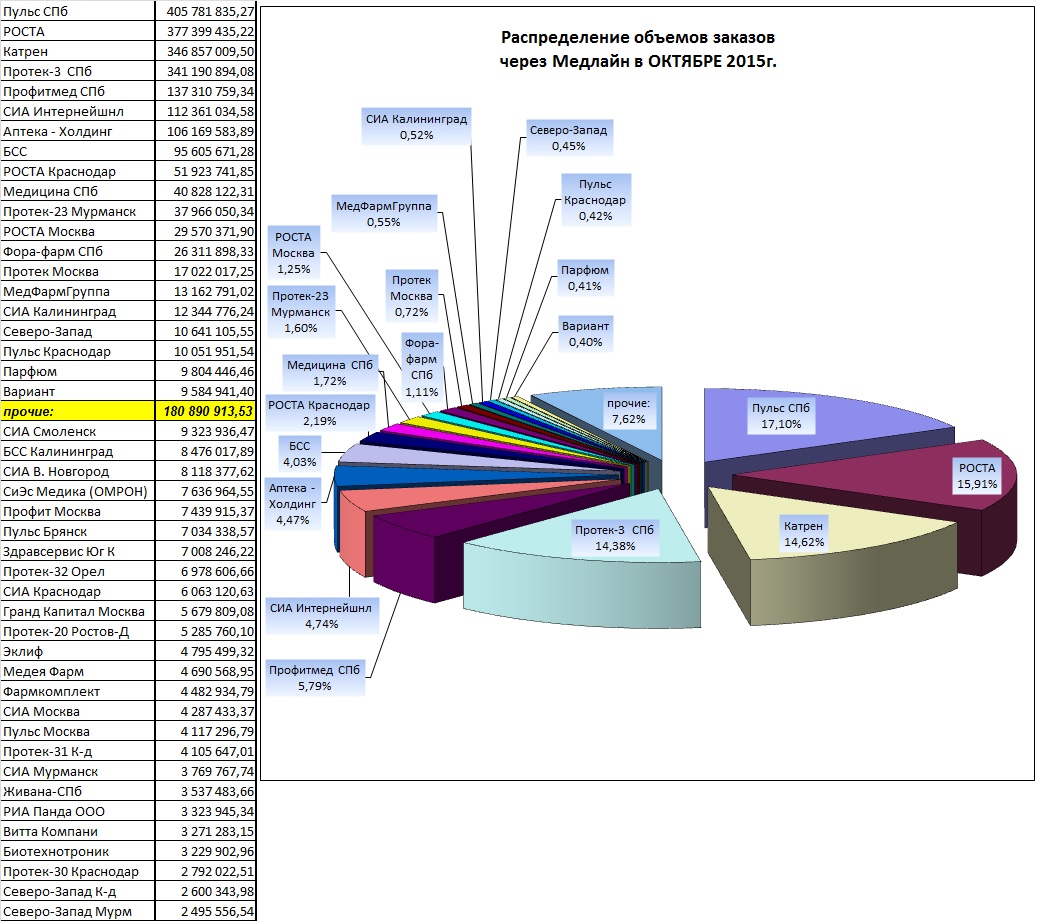1043x921 pixels.
Task: Click the 'Северо-Запад 0,45%' data label
Action: (x=569, y=138)
